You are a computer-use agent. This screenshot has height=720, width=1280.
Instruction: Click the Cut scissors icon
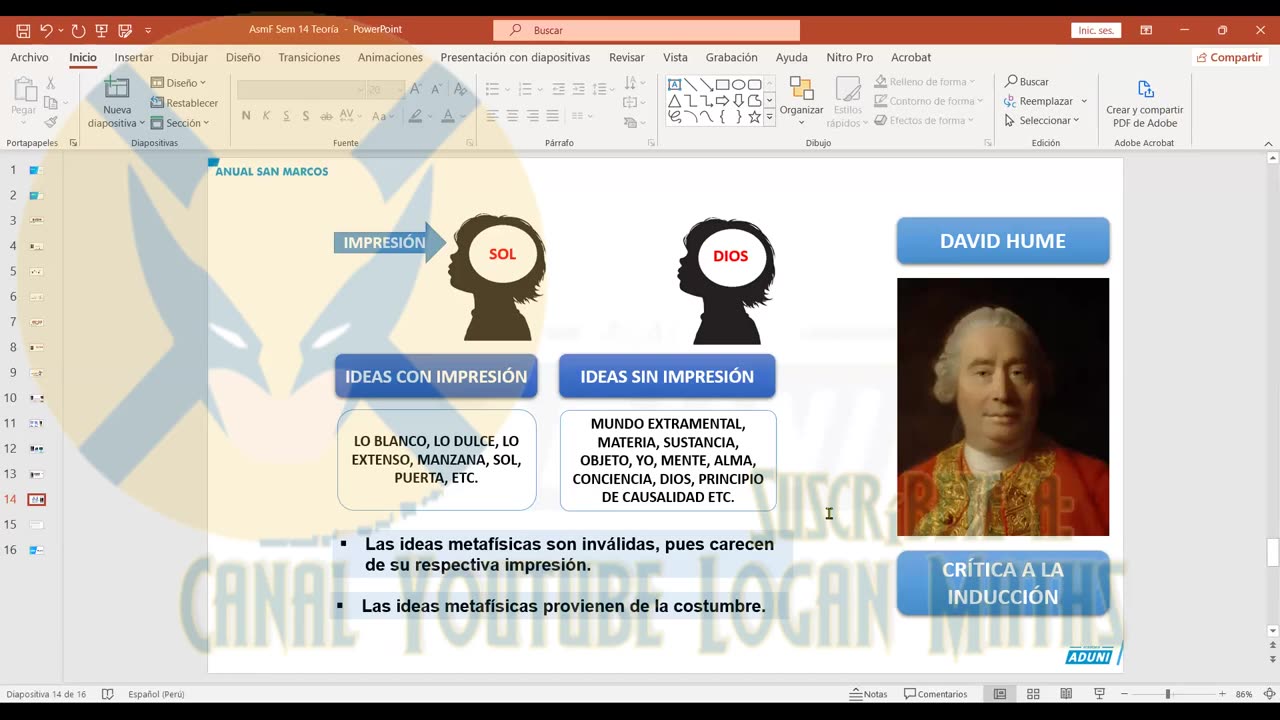click(51, 85)
